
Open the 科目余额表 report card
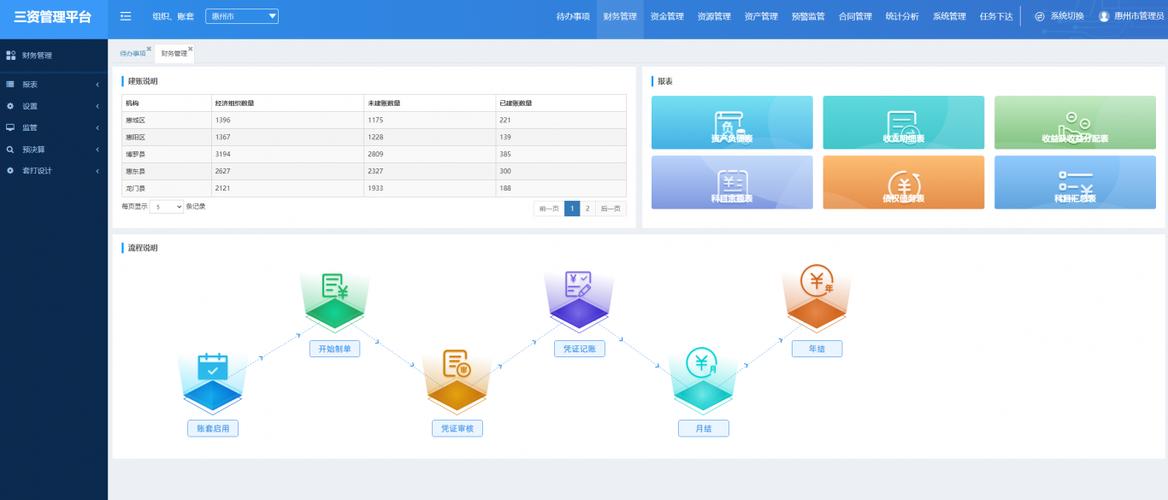pos(732,182)
